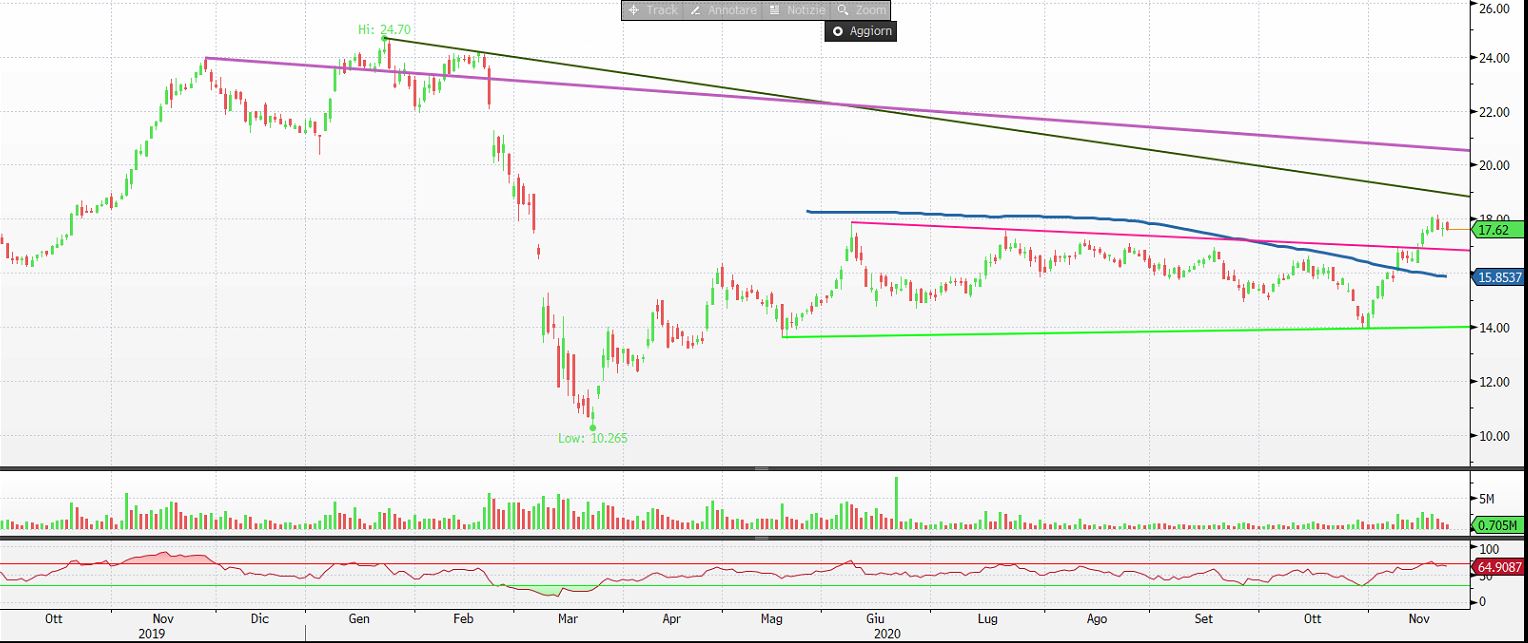Show the Notizie news overlay

pyautogui.click(x=796, y=10)
